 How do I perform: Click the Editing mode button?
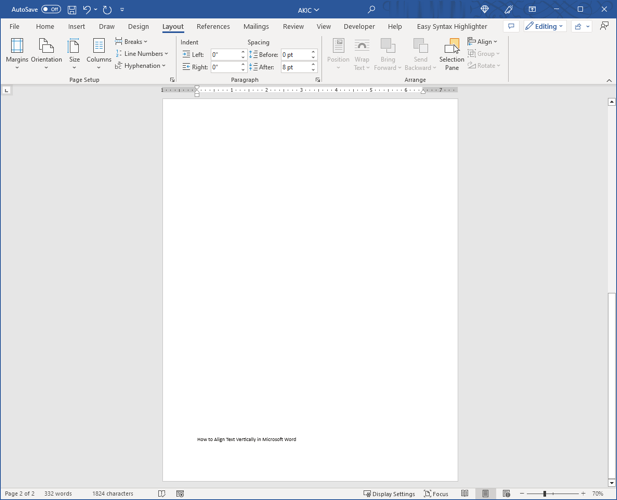[545, 27]
